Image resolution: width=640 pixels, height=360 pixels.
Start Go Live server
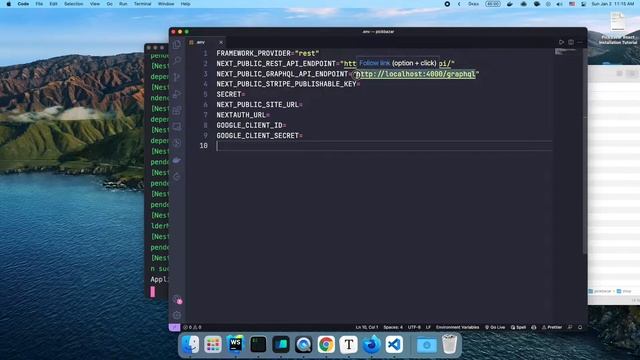(495, 327)
